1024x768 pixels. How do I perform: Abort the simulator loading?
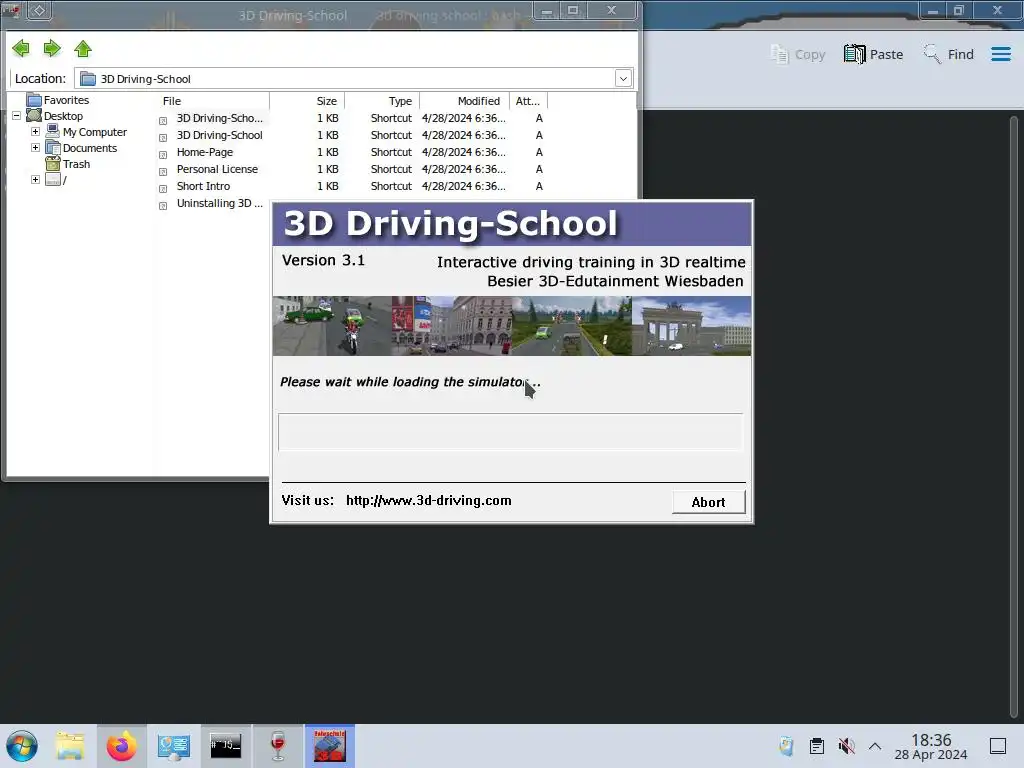(x=708, y=502)
